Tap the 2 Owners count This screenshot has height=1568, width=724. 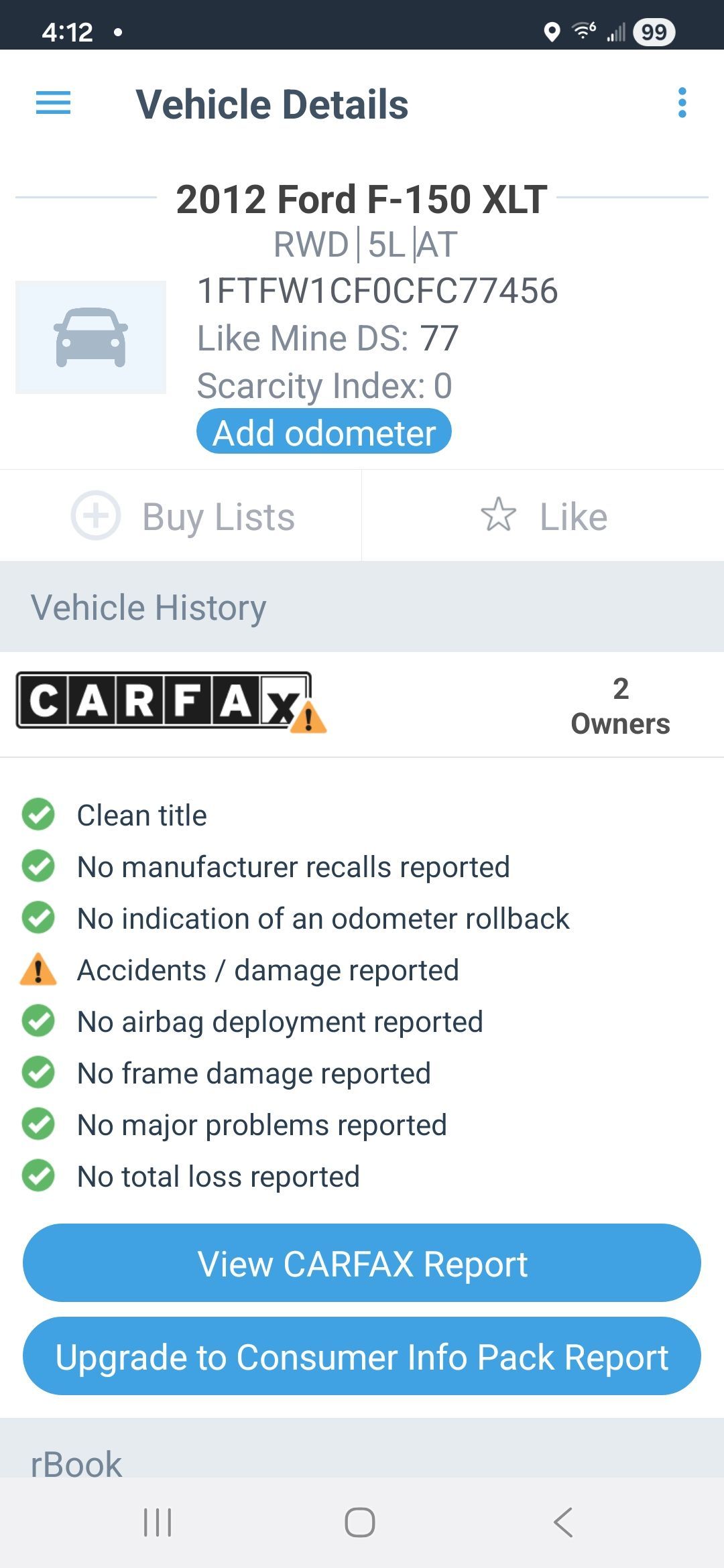click(x=620, y=706)
